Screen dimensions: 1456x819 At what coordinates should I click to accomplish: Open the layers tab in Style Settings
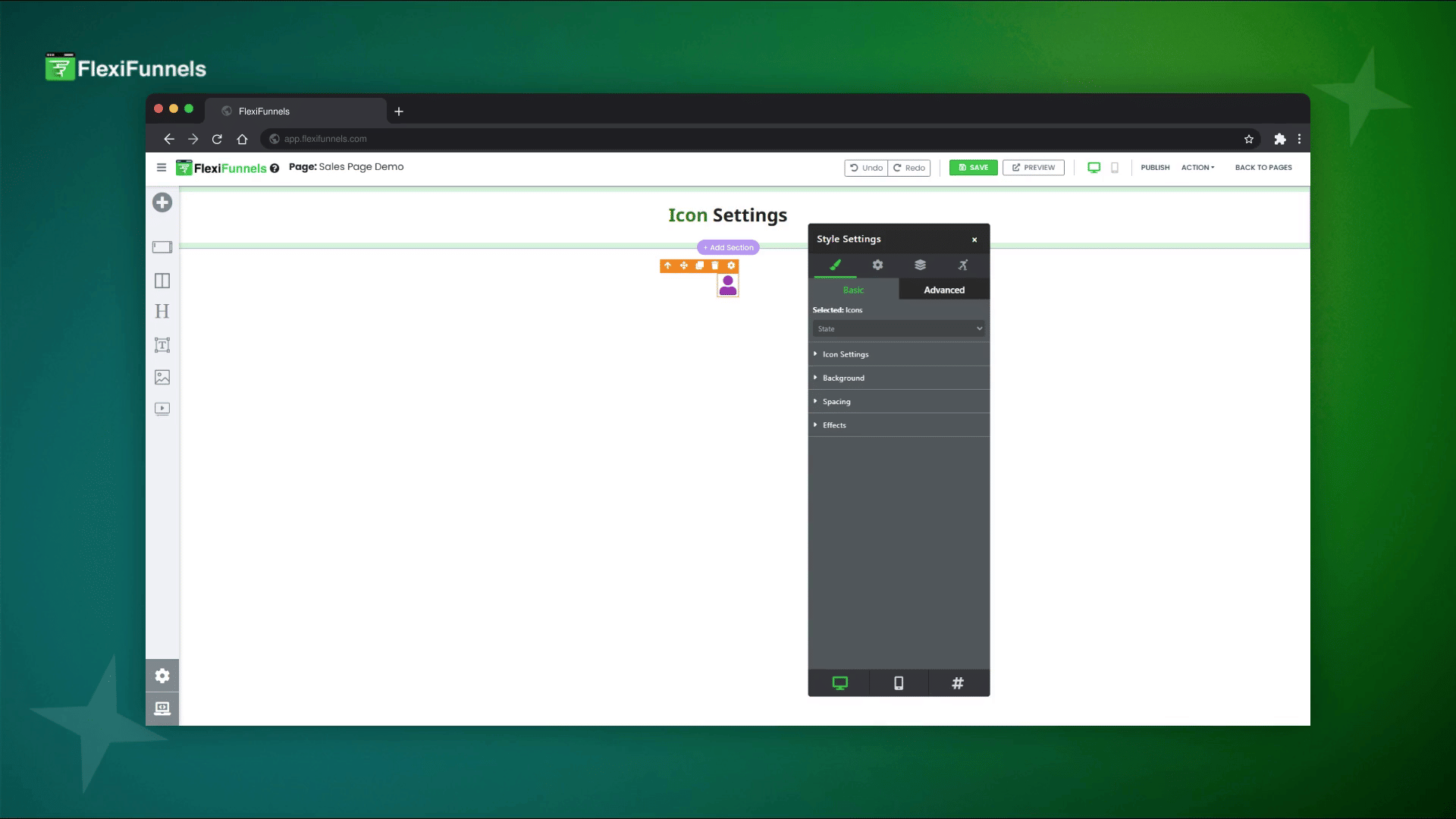(920, 265)
